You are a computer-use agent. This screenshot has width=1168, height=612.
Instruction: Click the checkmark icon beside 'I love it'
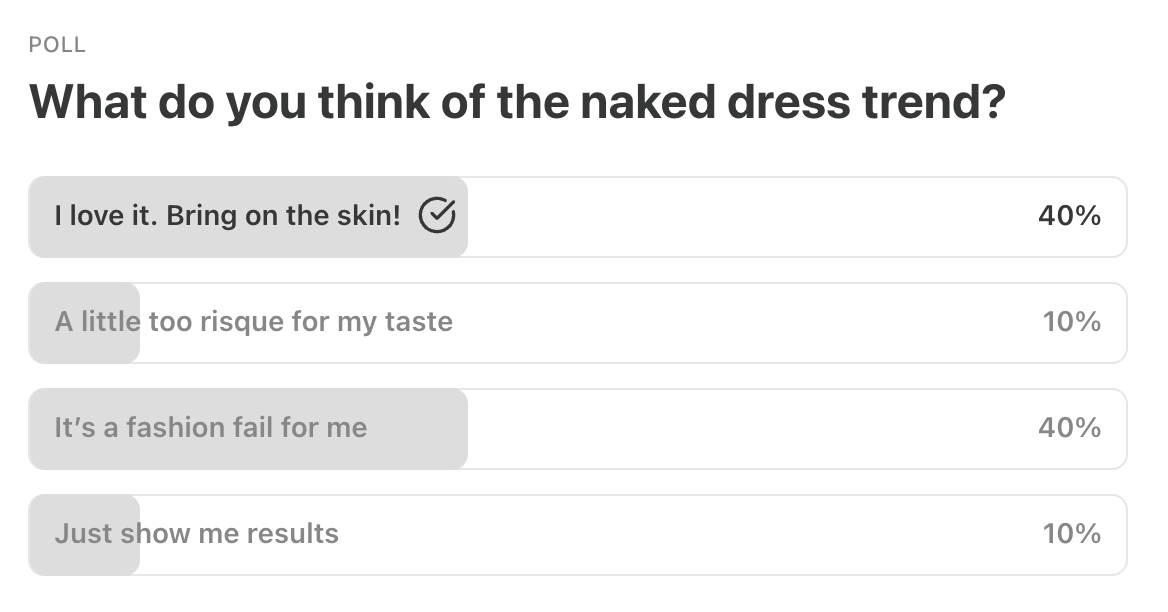437,215
